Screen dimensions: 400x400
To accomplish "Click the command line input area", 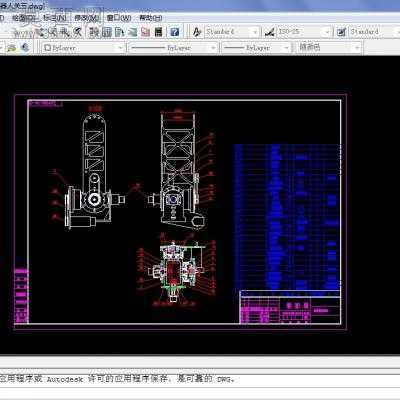I will click(200, 392).
